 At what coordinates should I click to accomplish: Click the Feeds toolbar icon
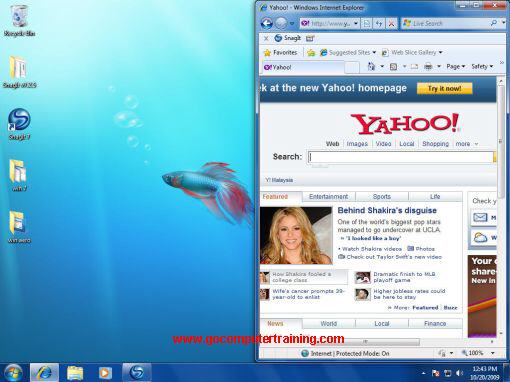pos(393,67)
